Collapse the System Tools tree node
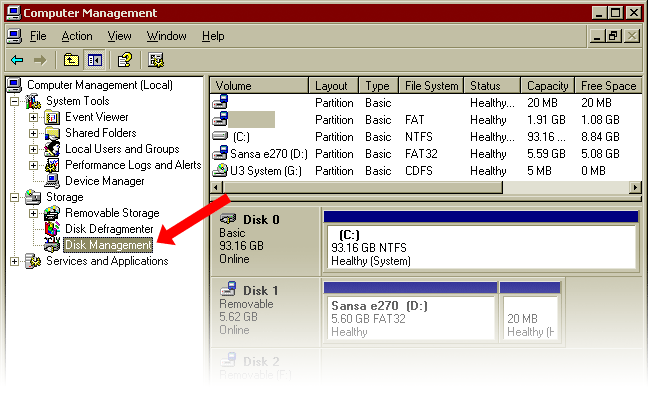This screenshot has height=417, width=648. click(x=15, y=101)
